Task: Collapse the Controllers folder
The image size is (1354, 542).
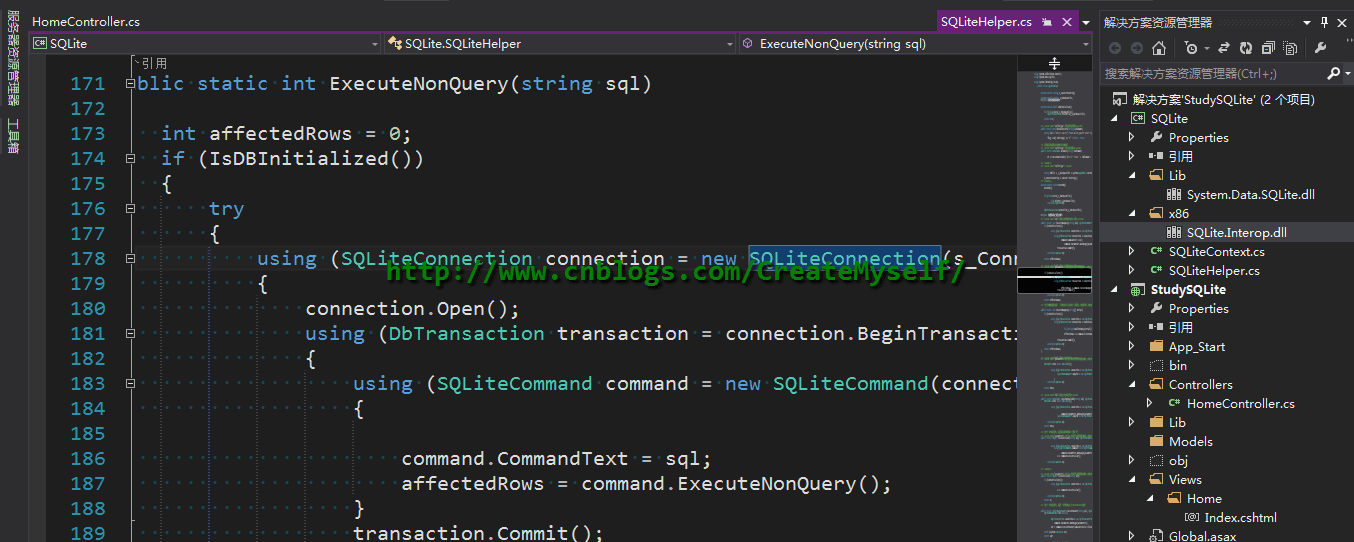Action: [1132, 384]
